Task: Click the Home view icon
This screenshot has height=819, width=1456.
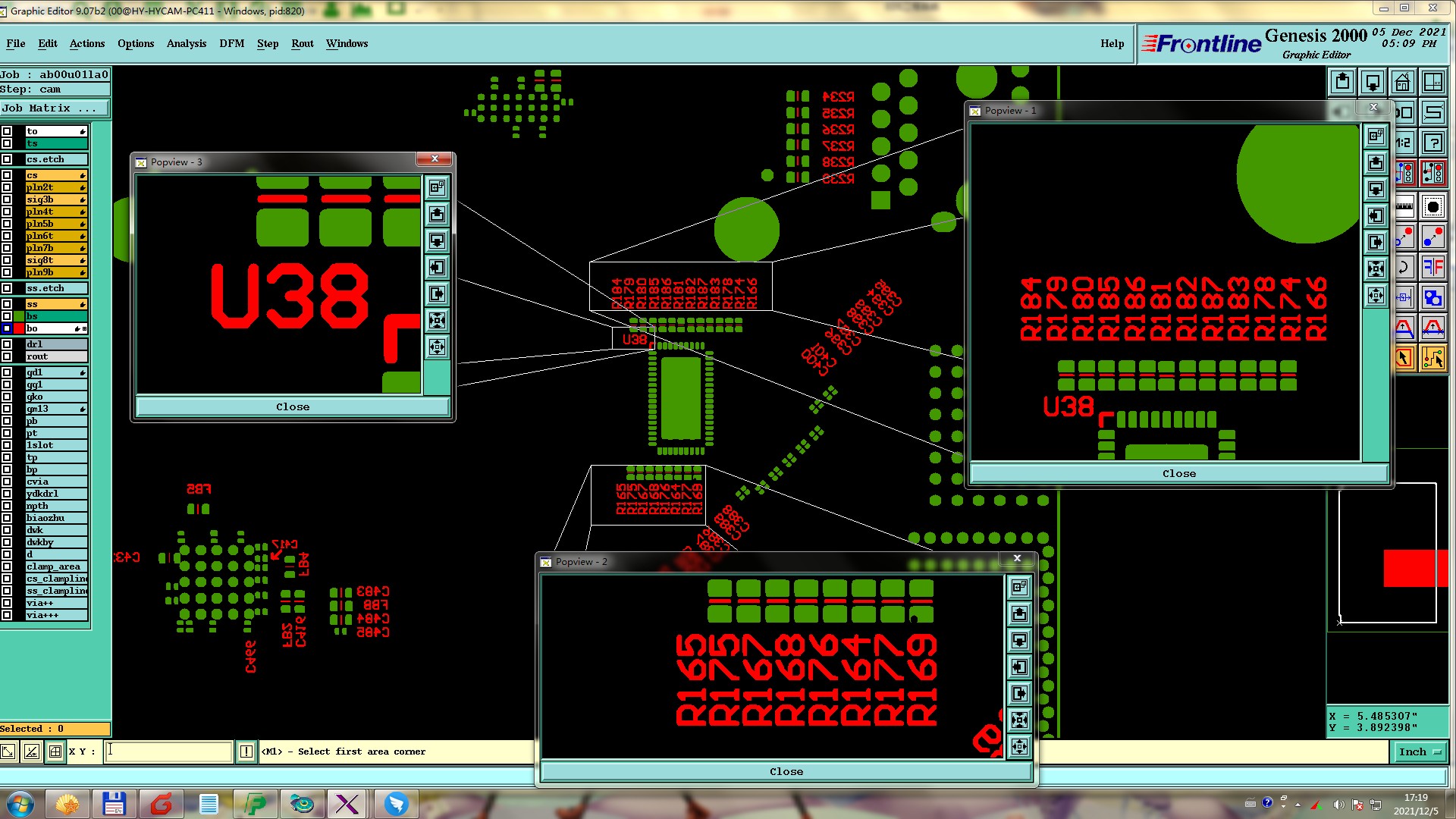Action: tap(1403, 82)
